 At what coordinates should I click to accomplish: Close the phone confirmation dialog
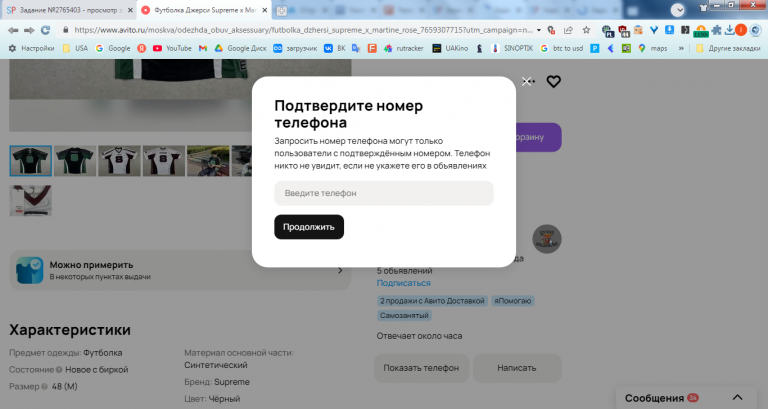pyautogui.click(x=526, y=81)
